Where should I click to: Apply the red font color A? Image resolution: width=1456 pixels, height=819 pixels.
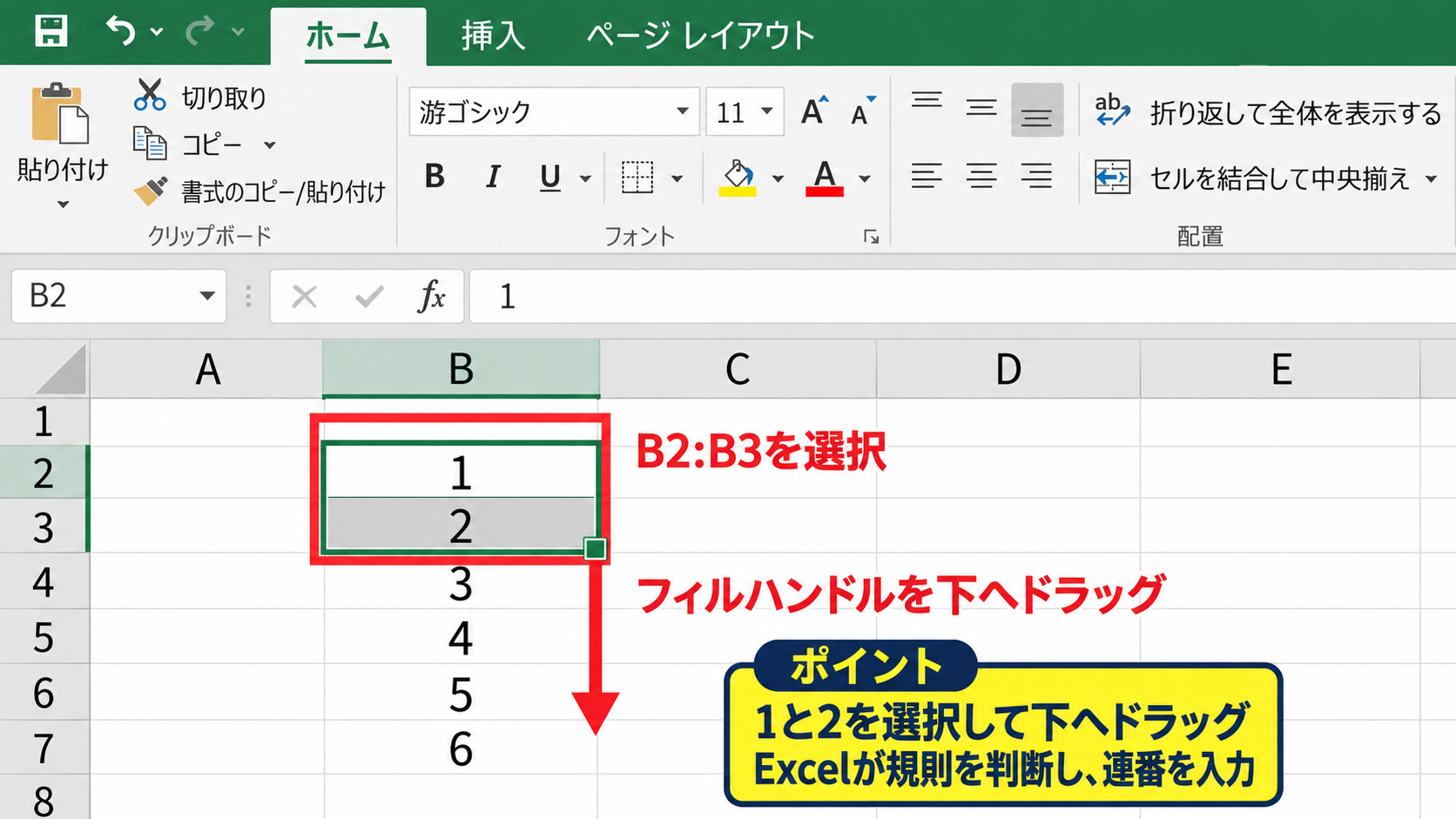[825, 178]
